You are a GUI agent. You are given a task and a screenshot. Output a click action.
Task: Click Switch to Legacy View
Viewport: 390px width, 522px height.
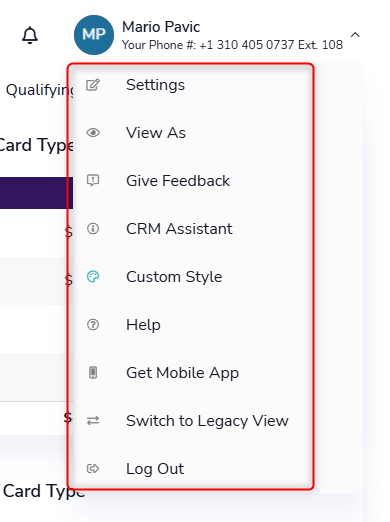coord(190,421)
